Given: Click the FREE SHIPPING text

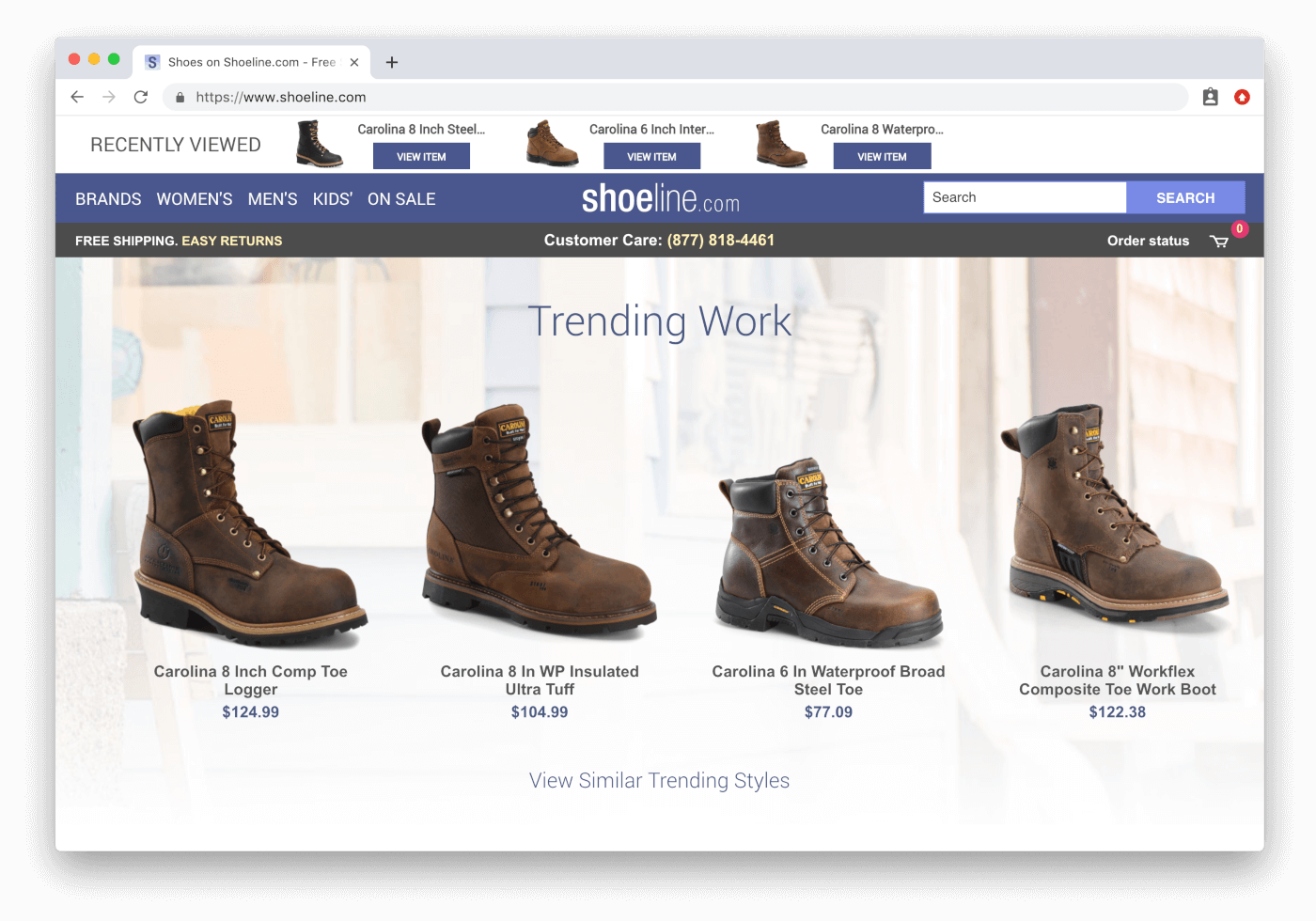Looking at the screenshot, I should point(126,241).
